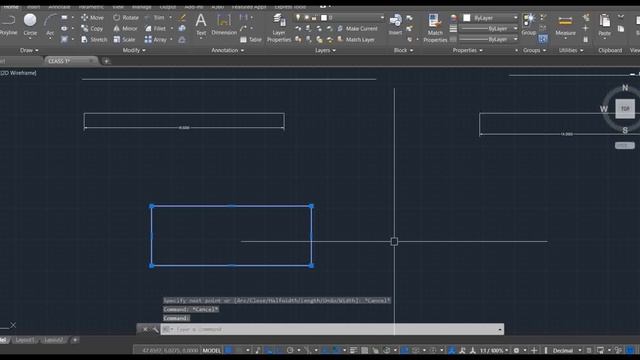The height and width of the screenshot is (360, 640).
Task: Expand the Modify panel dropdown
Action: coord(134,50)
